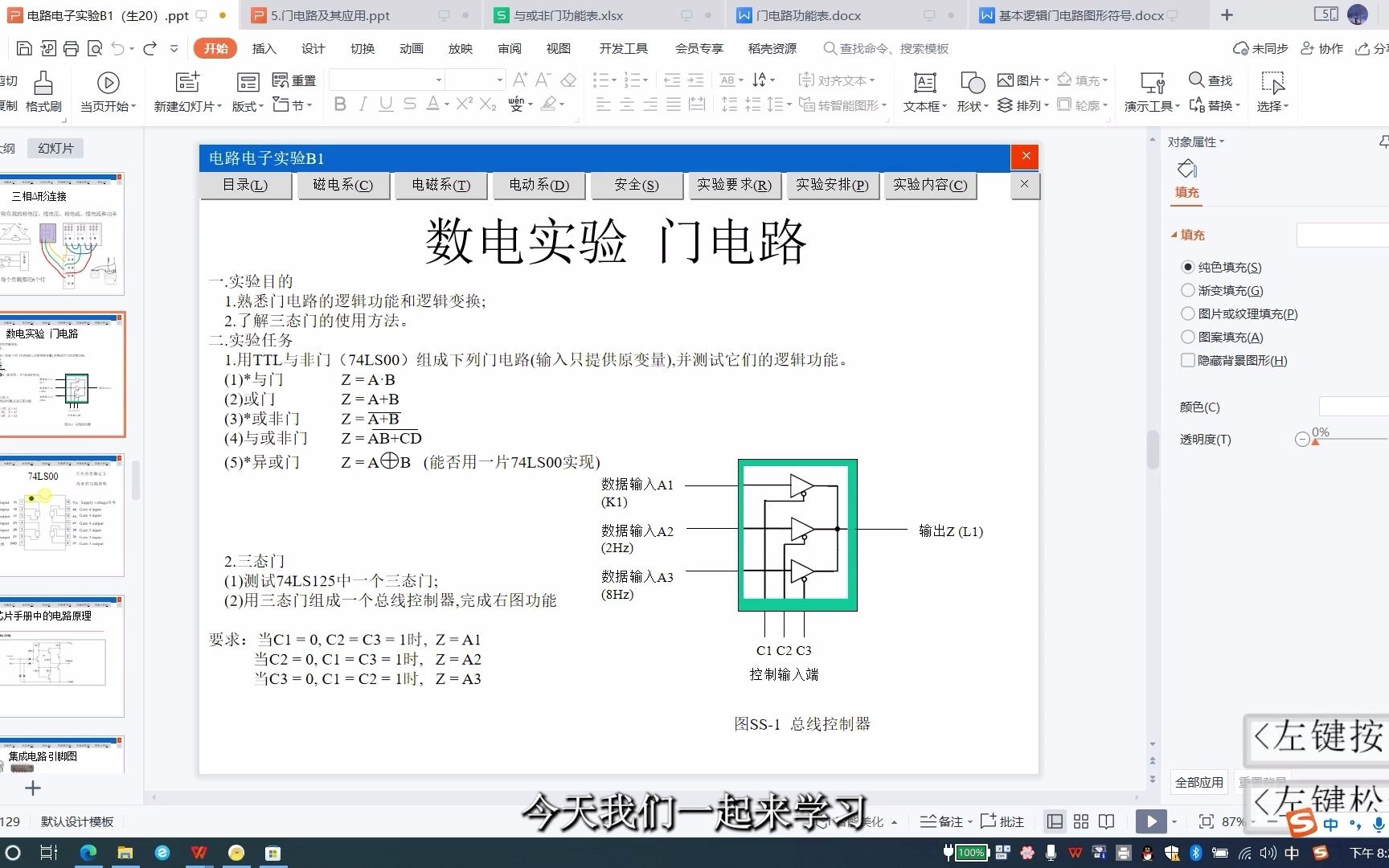Switch to normal view icon in status bar
The image size is (1389, 868).
tap(1055, 821)
